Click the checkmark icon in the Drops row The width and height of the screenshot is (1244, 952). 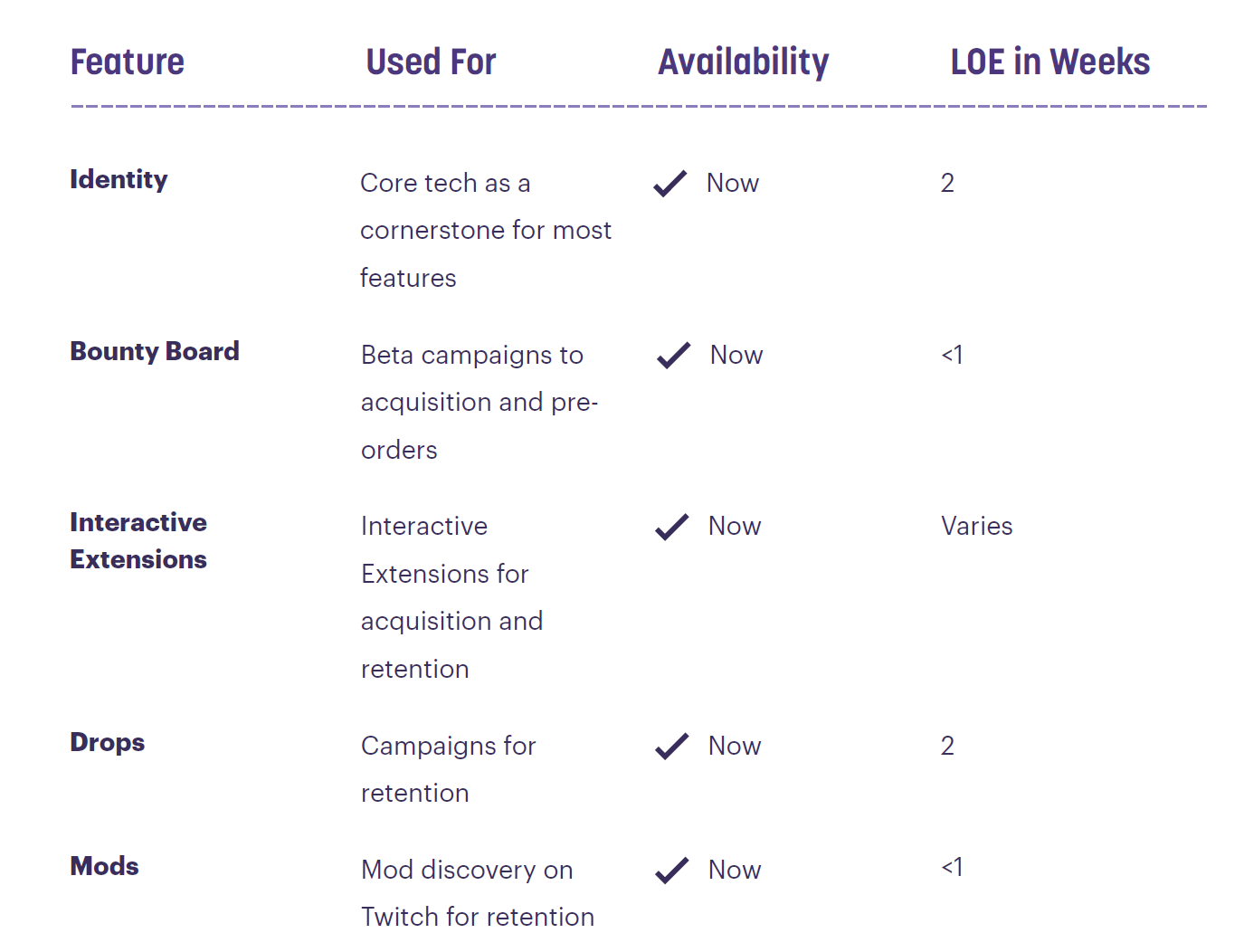click(672, 747)
